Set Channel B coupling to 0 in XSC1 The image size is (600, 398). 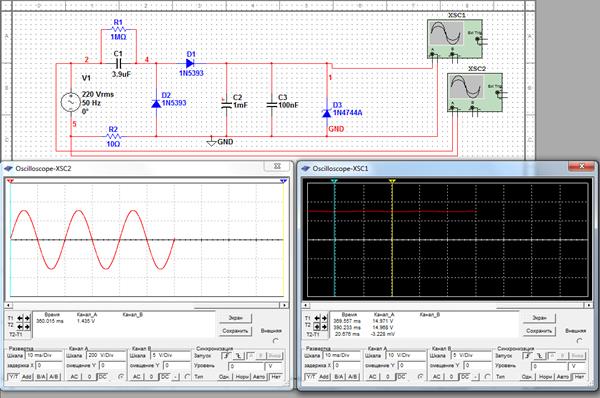click(x=452, y=377)
